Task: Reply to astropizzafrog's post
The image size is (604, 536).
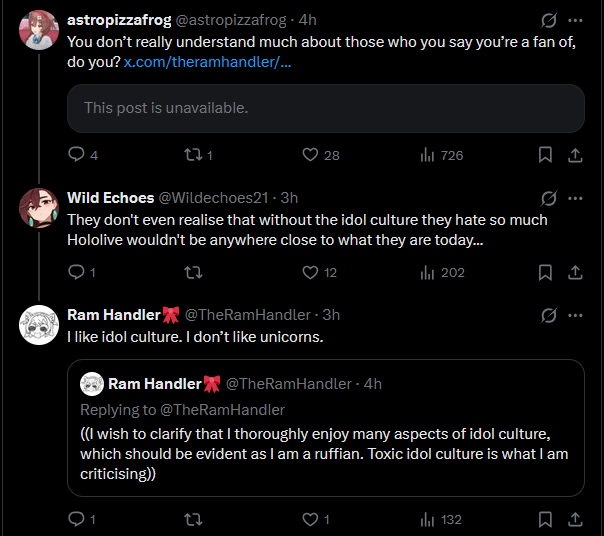Action: point(76,155)
